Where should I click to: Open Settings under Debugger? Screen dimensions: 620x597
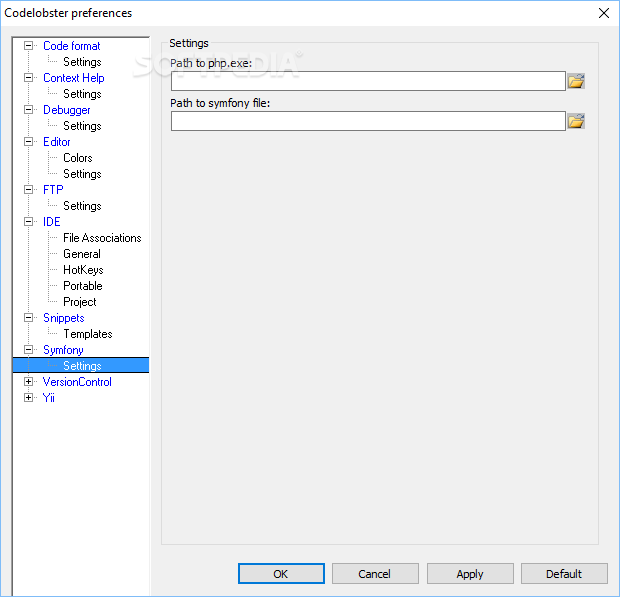(x=82, y=126)
